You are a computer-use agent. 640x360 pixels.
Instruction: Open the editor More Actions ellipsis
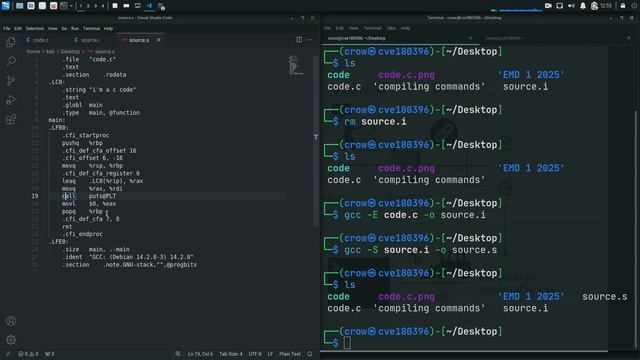(309, 40)
